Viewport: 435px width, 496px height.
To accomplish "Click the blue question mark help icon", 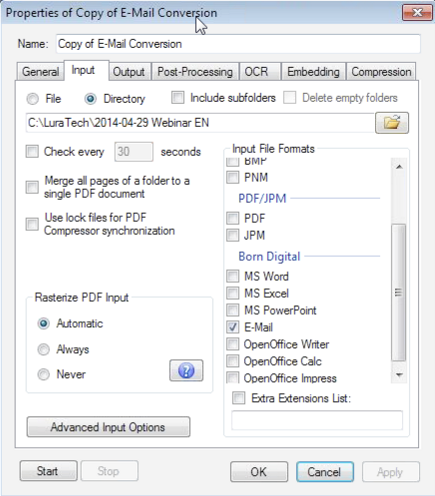I will [x=186, y=370].
